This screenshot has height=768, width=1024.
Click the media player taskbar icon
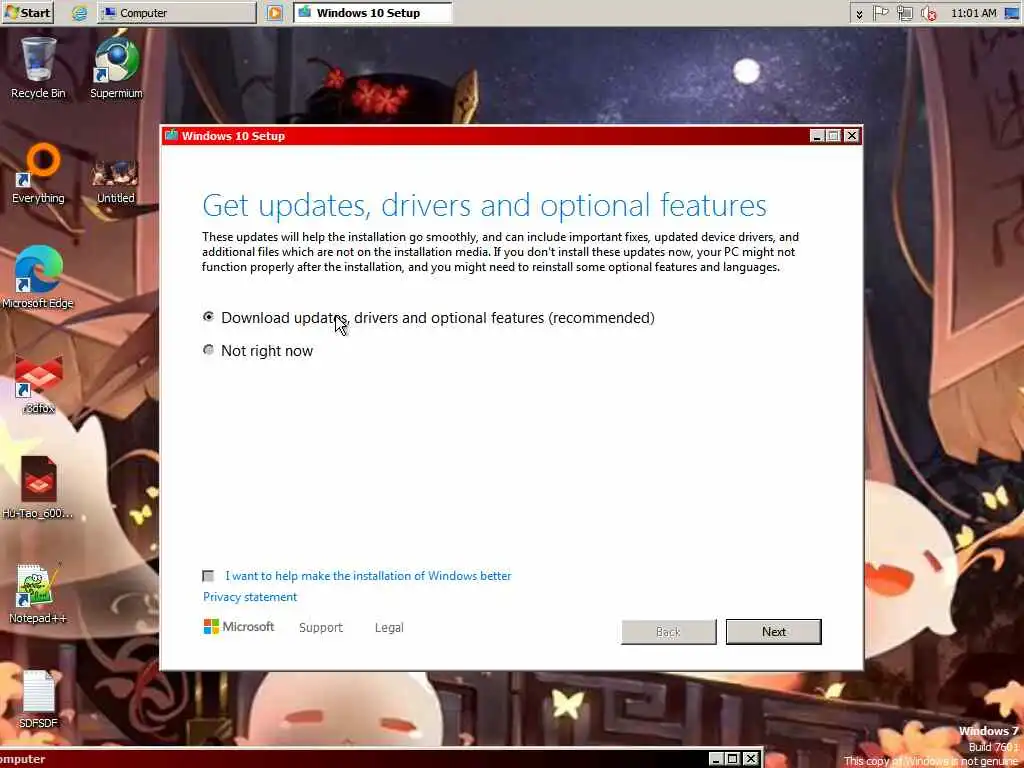pos(275,13)
